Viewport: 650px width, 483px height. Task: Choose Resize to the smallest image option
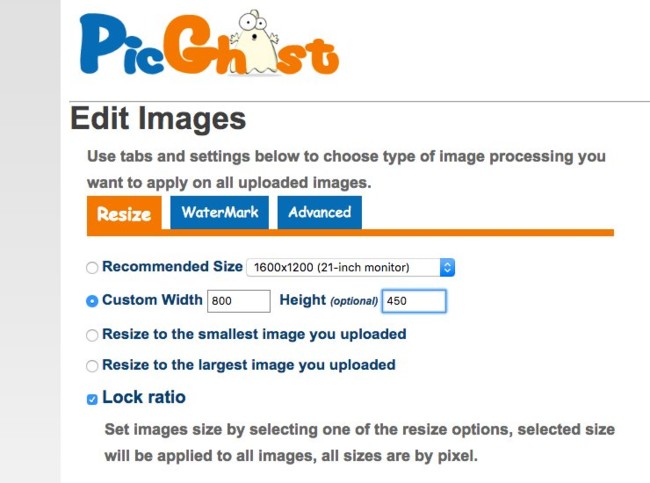pos(92,335)
